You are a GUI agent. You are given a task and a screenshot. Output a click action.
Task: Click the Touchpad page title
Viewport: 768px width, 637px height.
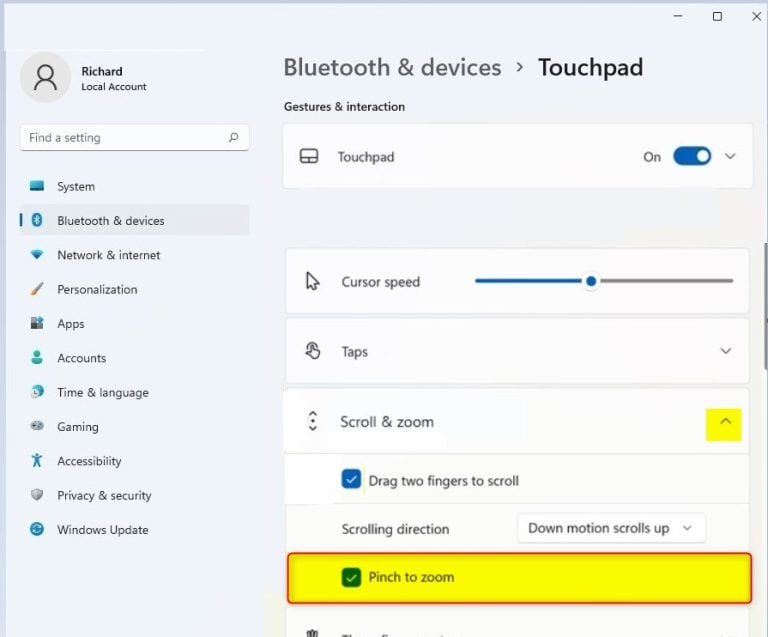coord(591,68)
